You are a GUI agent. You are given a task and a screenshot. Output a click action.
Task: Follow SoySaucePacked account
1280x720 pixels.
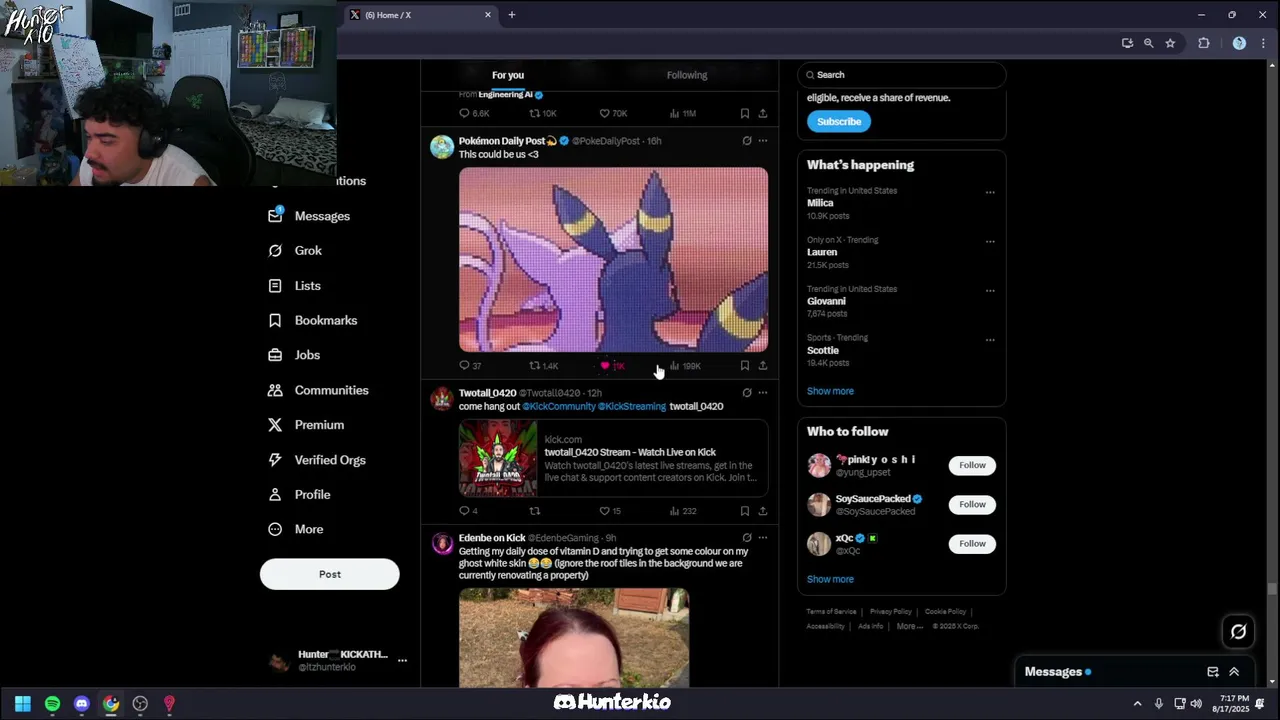tap(972, 505)
